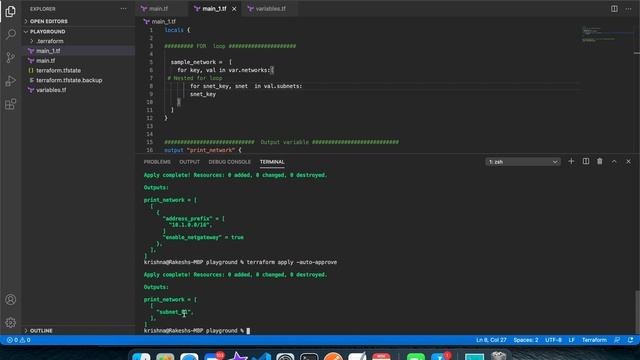Open notifications bell in status bar
640x360 pixels.
coord(631,340)
